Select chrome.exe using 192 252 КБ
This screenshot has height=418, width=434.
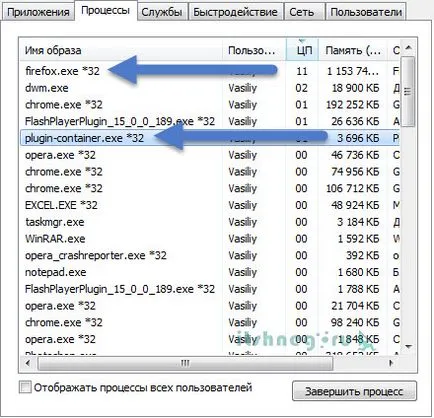point(210,105)
